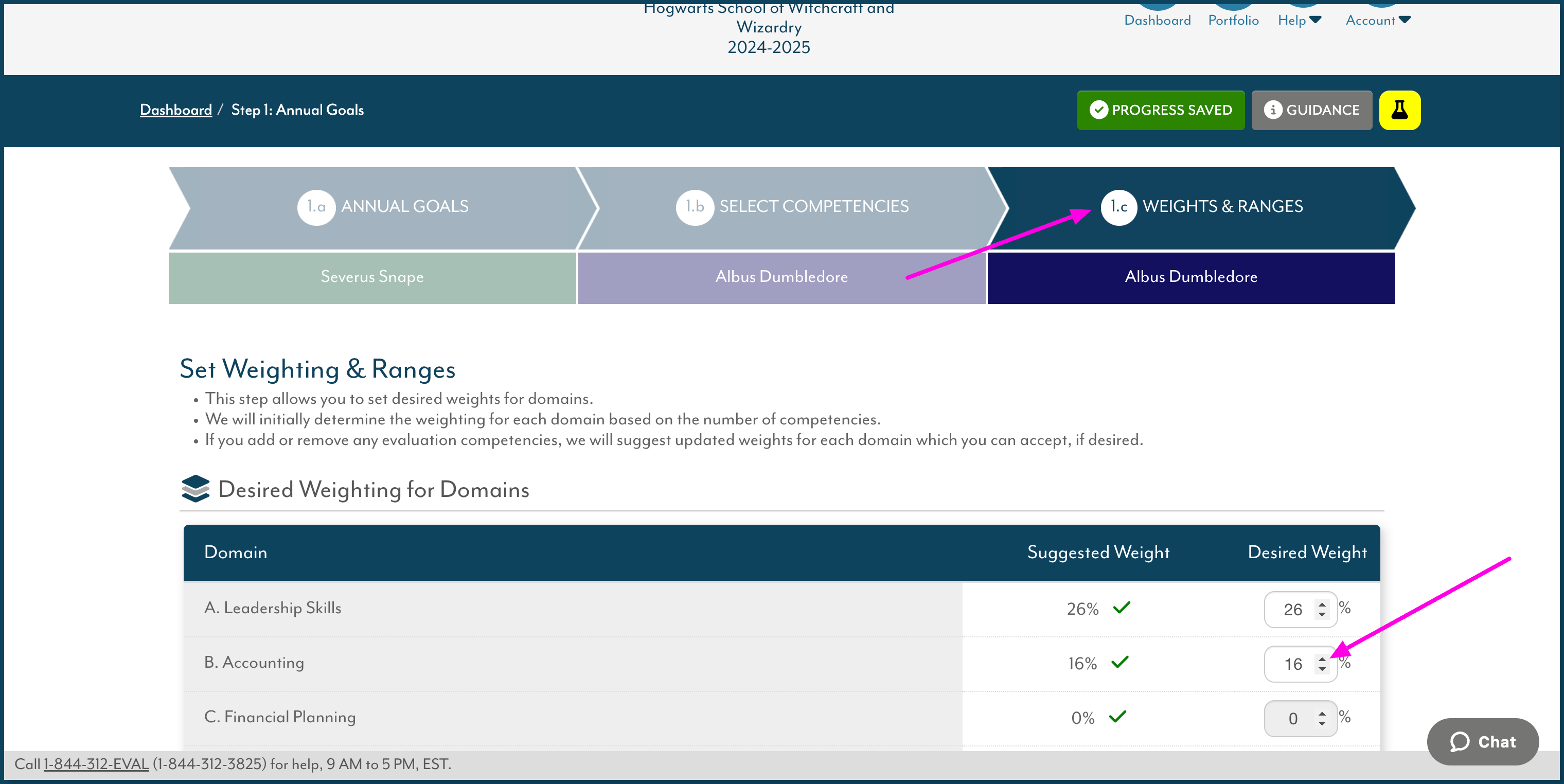Click the green checkmark beside 16% suggested weight
Screen dimensions: 1564x784
coord(1120,662)
